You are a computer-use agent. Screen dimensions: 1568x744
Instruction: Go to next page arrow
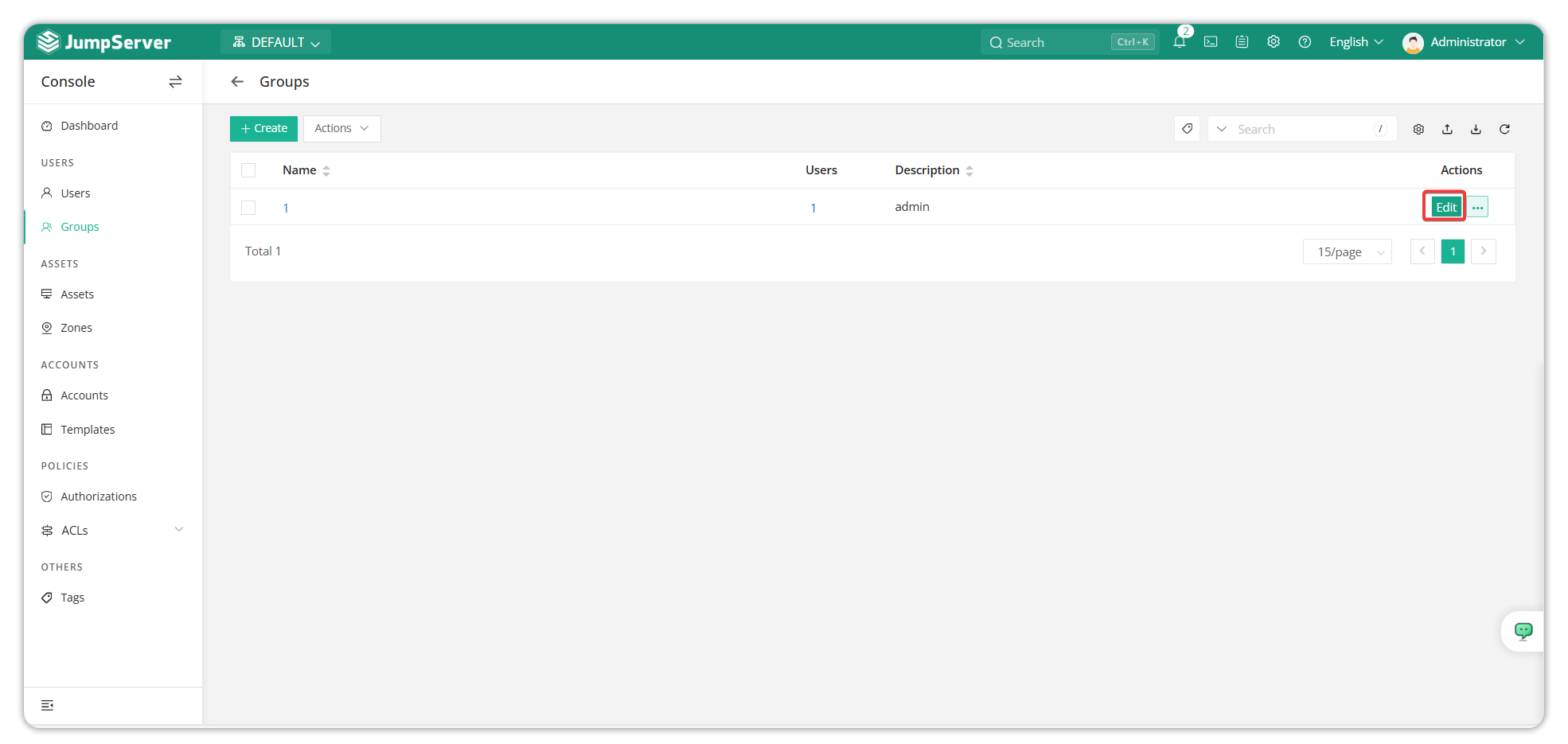tap(1484, 251)
